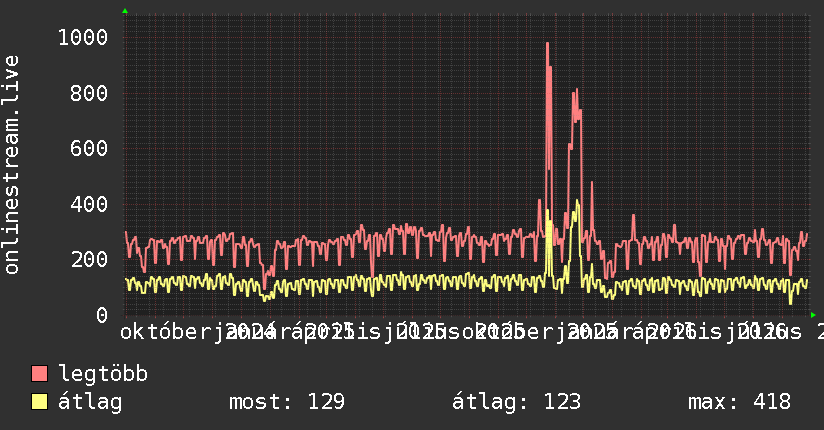Click the 400 Y-axis label
Screen dimensions: 824x430
pos(89,204)
